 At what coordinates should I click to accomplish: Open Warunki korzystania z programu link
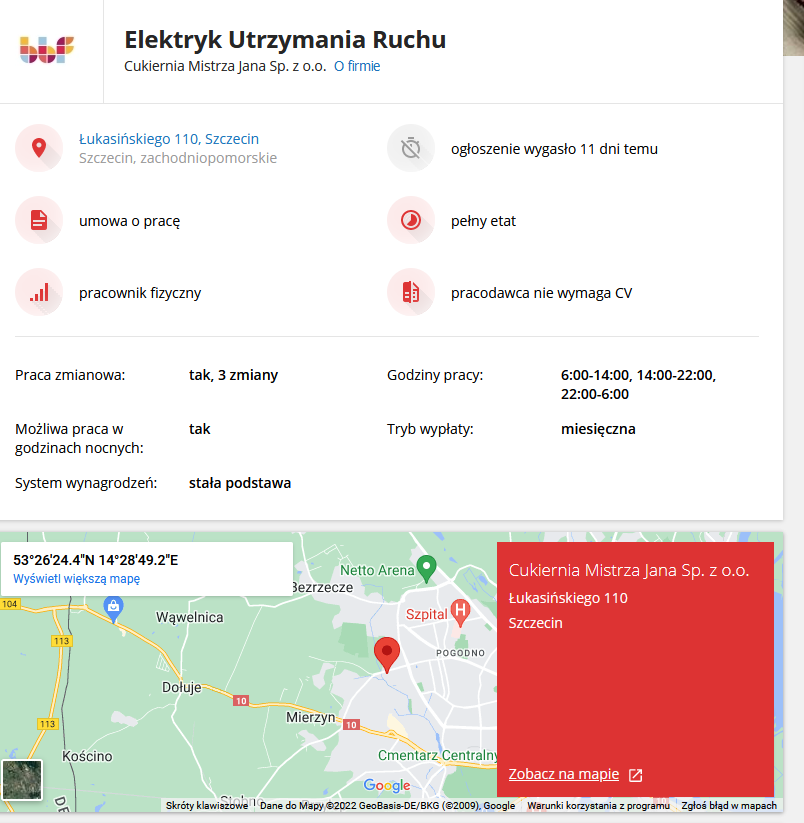(598, 805)
